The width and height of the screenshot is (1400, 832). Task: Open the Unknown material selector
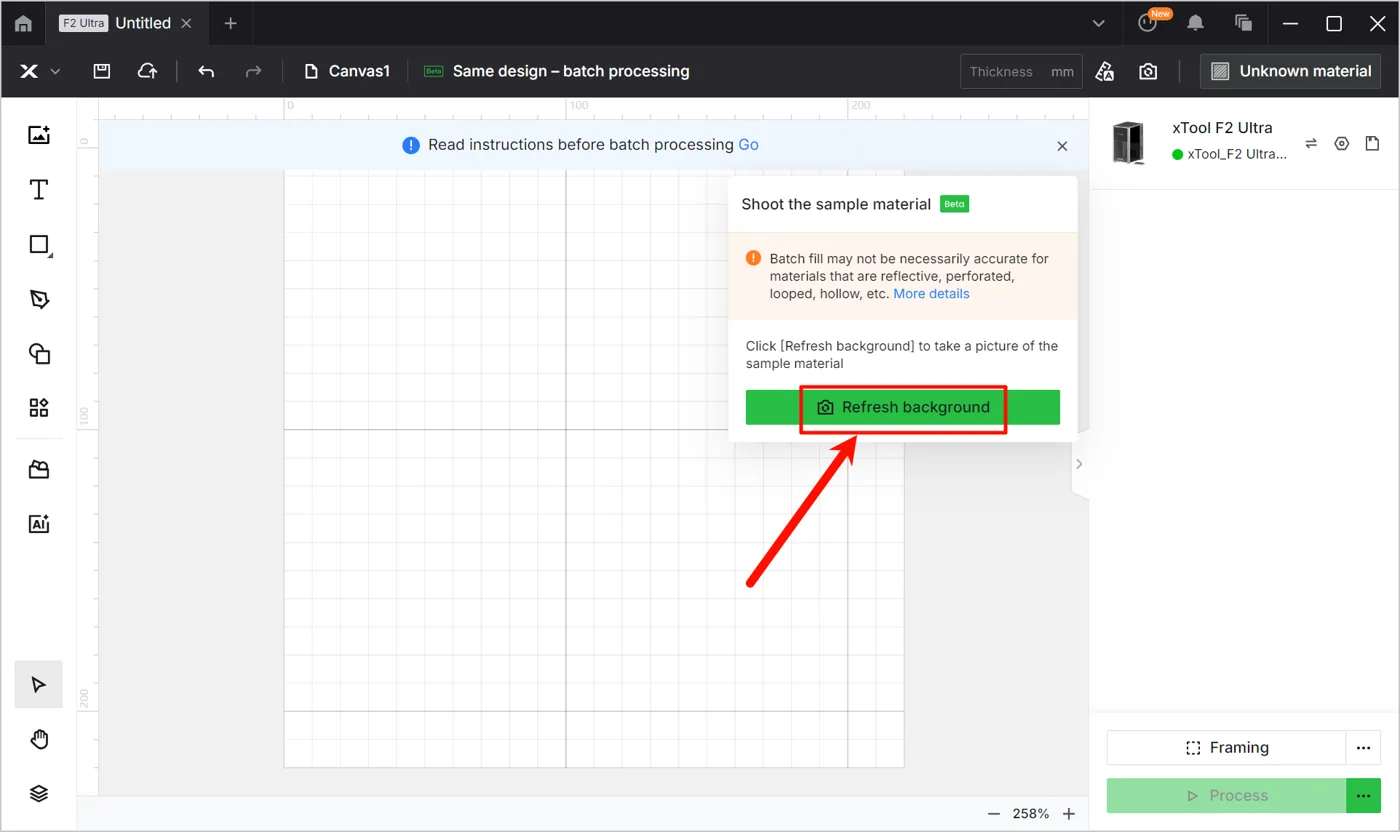click(x=1290, y=71)
